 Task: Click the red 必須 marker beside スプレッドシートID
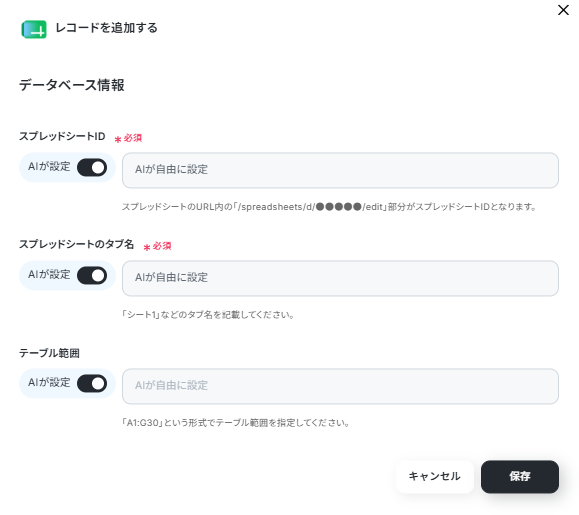pos(128,138)
